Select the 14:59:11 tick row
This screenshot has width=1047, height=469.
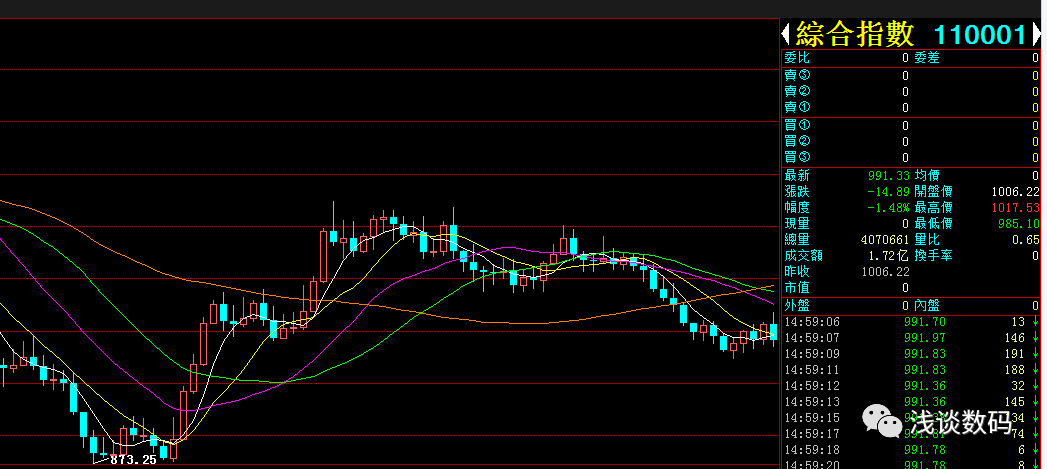point(911,370)
